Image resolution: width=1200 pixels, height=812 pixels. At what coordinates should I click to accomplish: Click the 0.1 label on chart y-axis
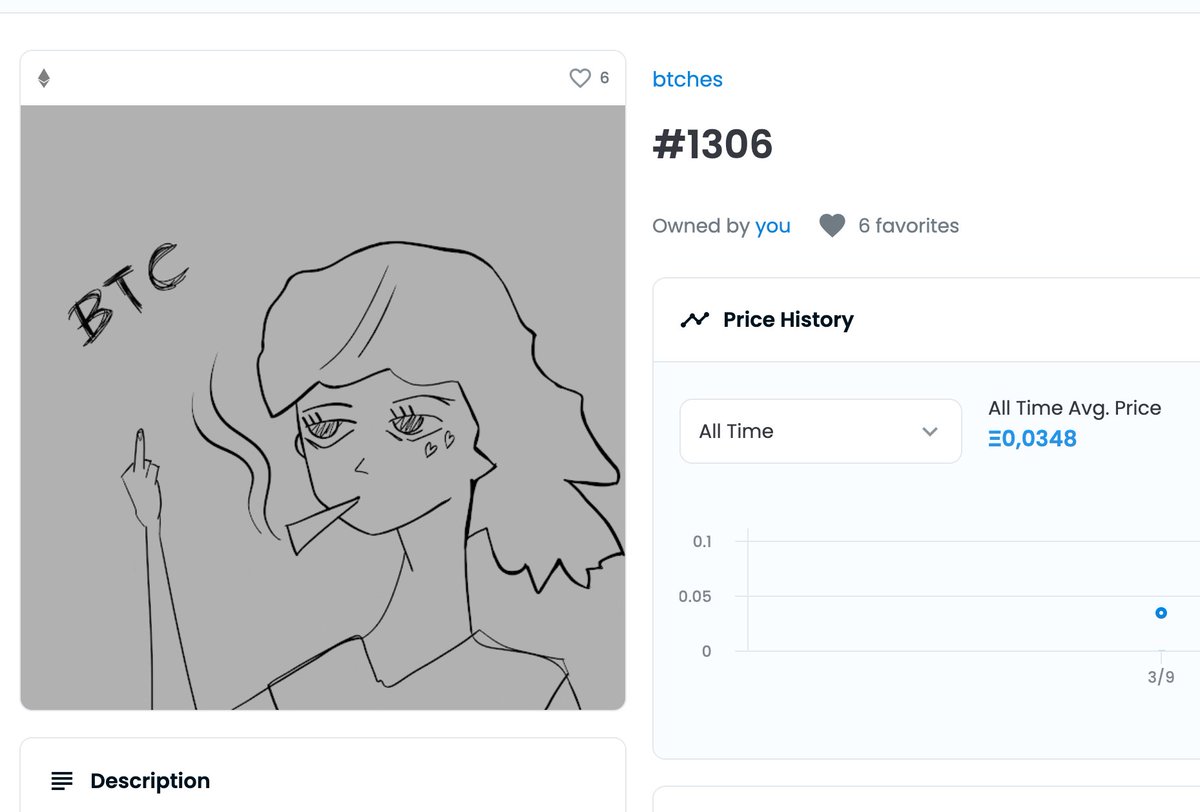click(x=702, y=541)
